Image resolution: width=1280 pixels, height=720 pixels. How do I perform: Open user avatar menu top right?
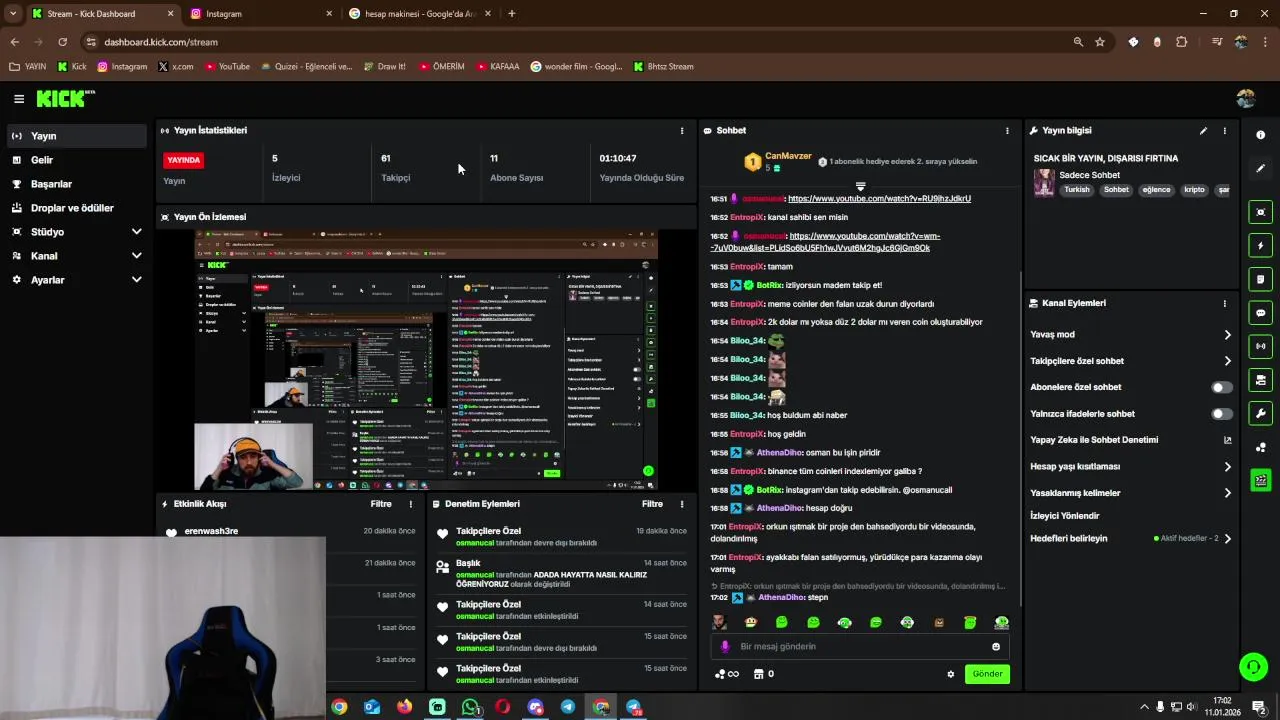click(x=1245, y=98)
